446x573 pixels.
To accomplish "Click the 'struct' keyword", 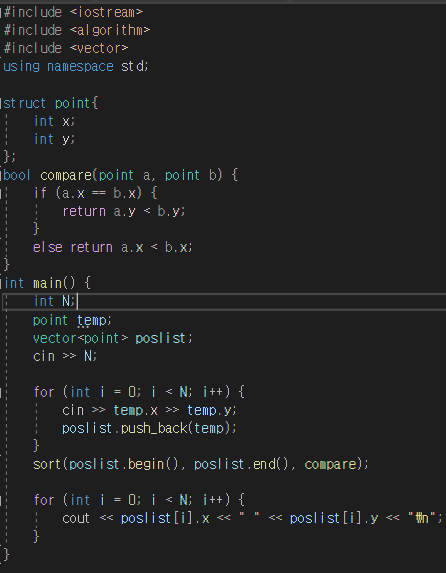I will 25,103.
